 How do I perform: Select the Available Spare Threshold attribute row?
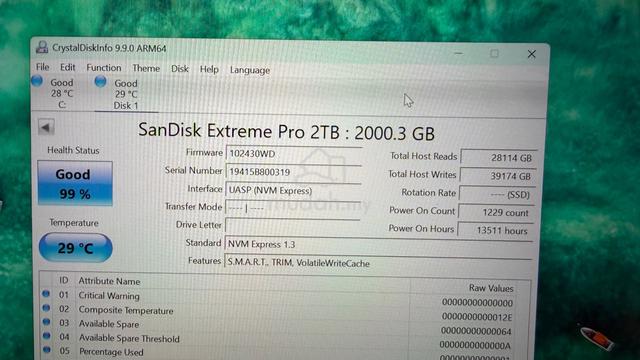coord(278,341)
